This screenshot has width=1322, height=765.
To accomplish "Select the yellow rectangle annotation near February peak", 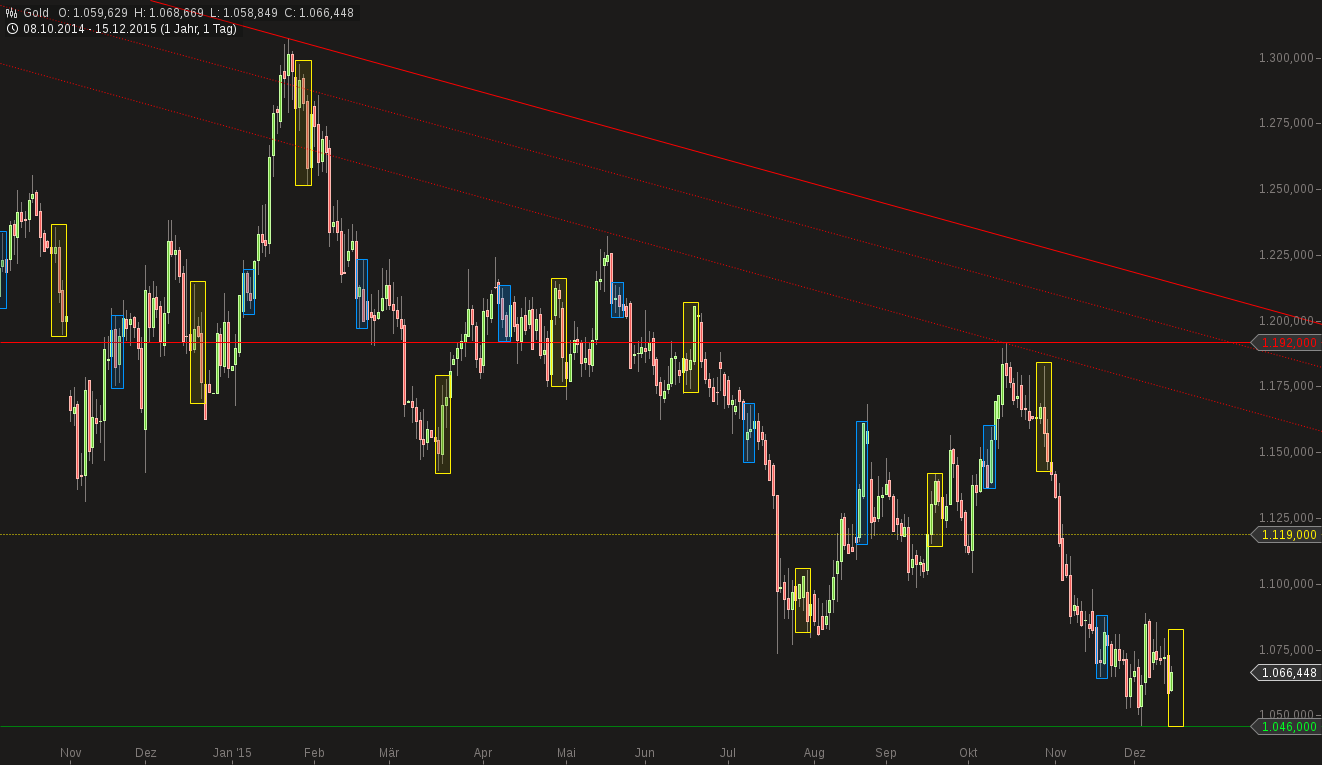I will [x=305, y=120].
